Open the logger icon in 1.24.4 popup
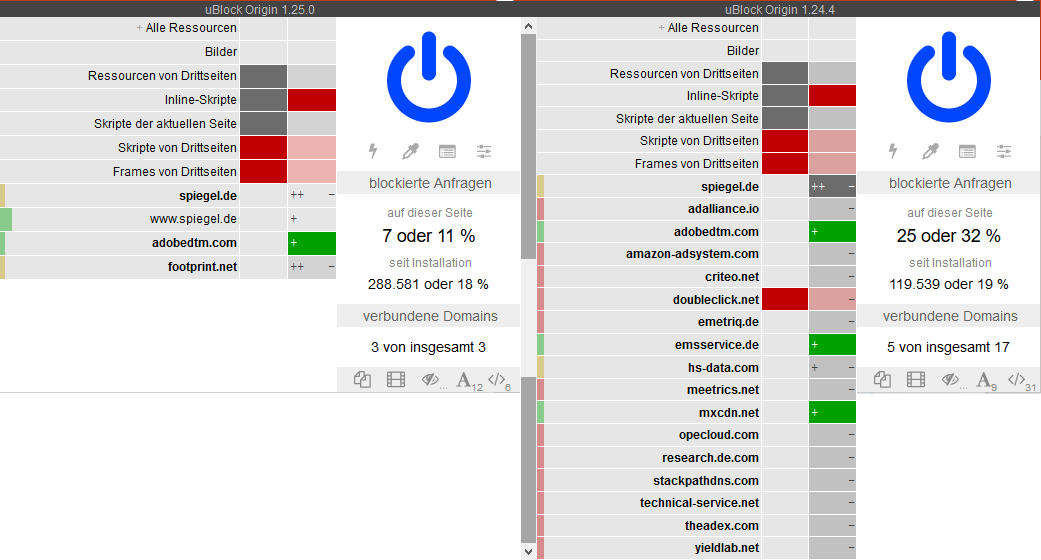The width and height of the screenshot is (1041, 560). point(967,151)
